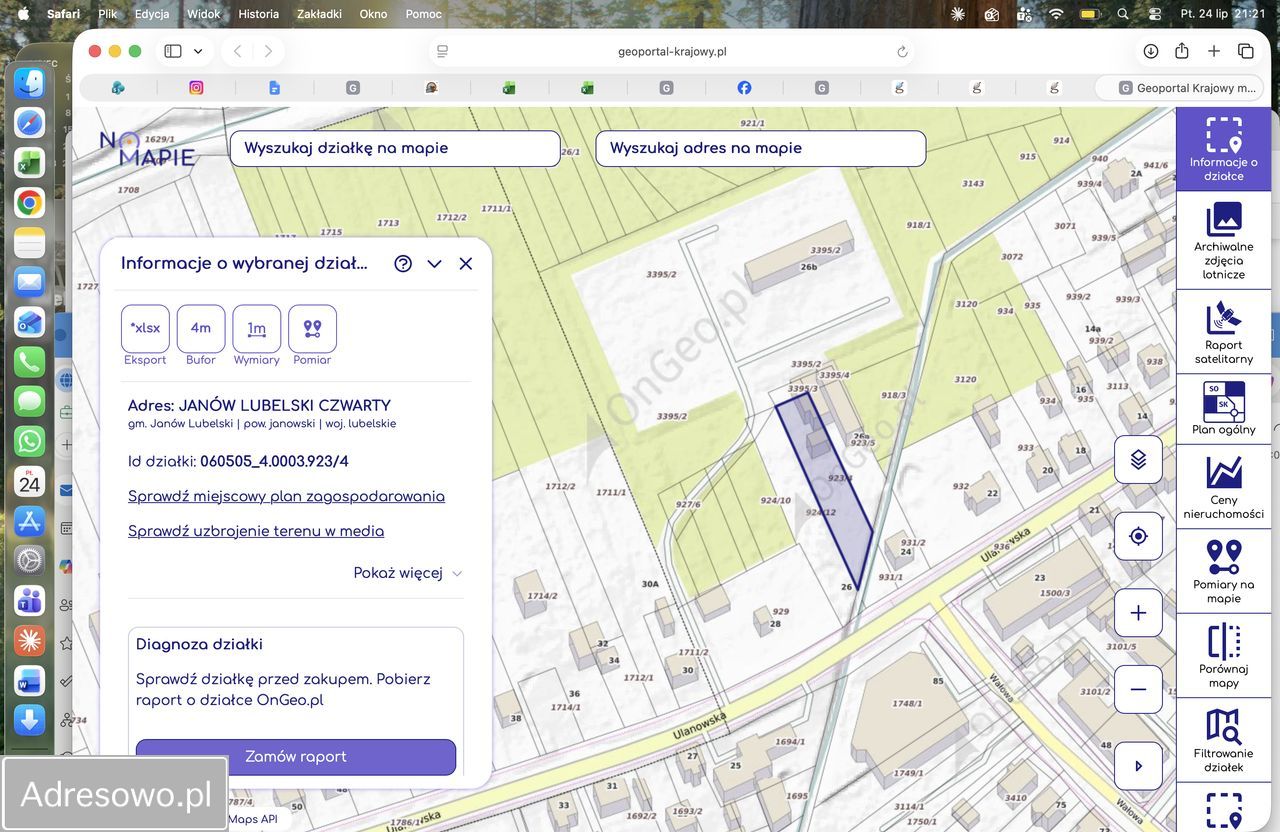The height and width of the screenshot is (832, 1280).
Task: Center map using the locate button
Action: coord(1138,536)
